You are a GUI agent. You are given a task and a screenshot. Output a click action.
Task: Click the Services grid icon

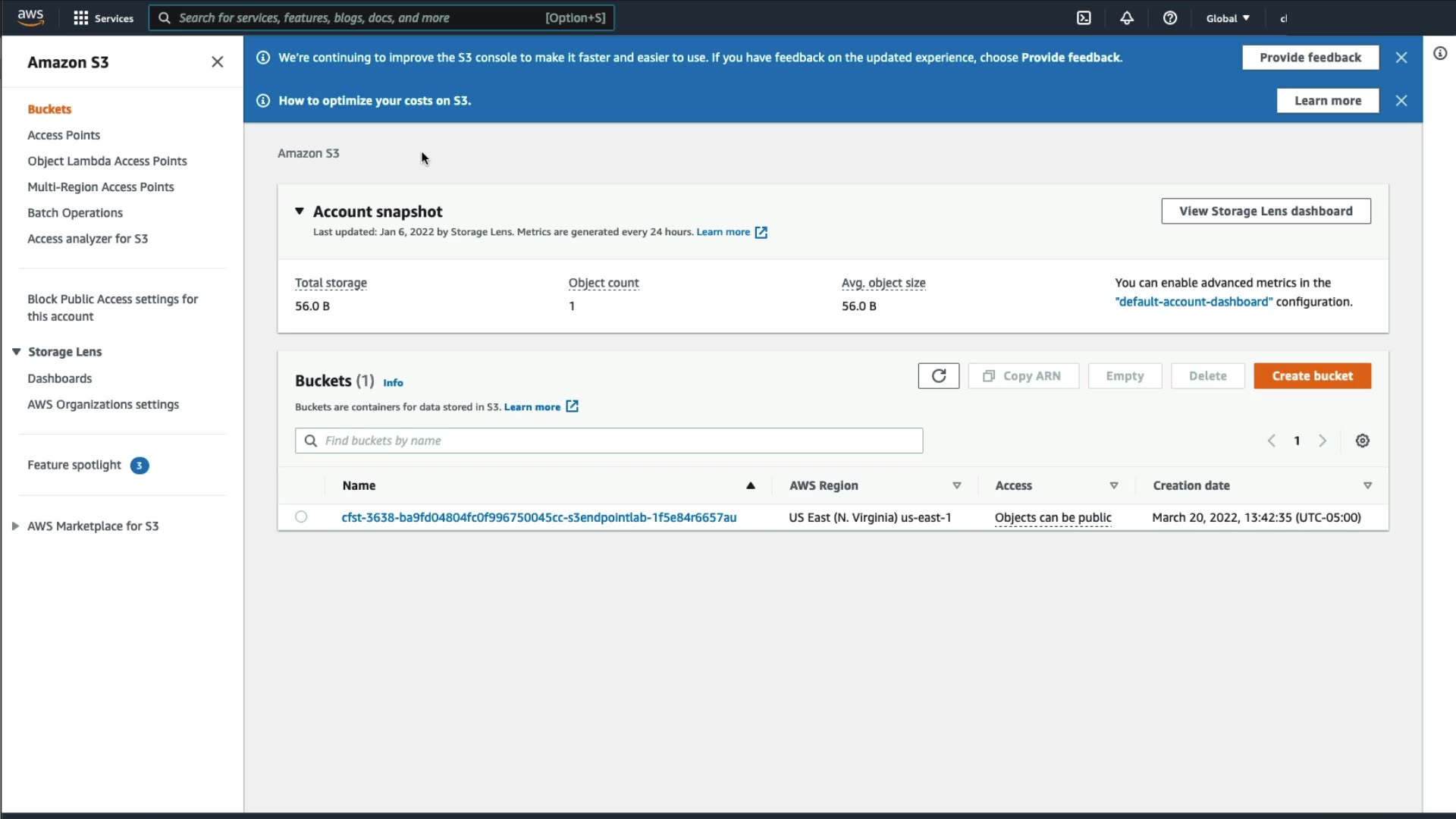81,18
